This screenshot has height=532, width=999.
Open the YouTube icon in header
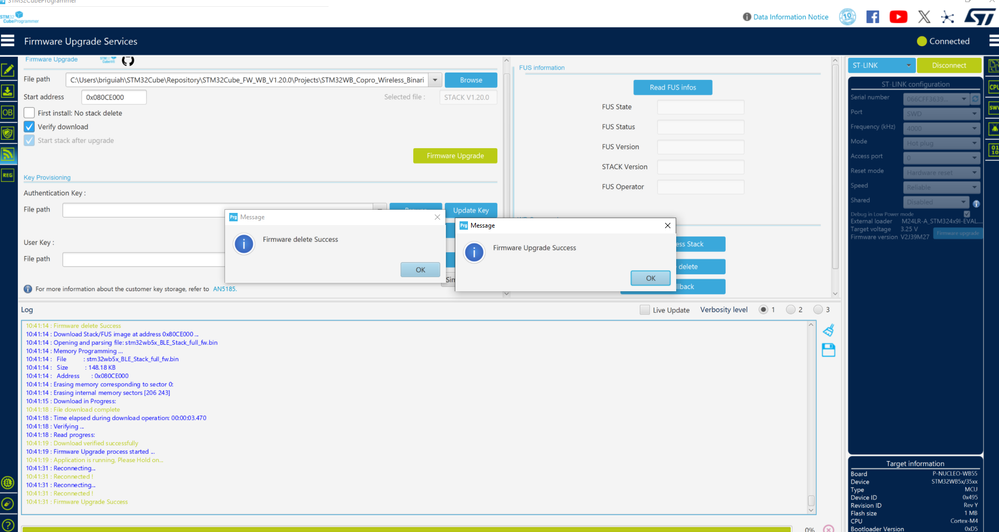point(898,17)
